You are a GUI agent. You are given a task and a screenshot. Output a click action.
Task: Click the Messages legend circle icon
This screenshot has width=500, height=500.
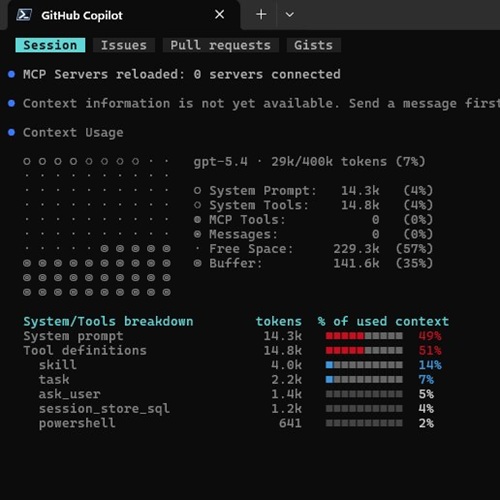[x=197, y=234]
